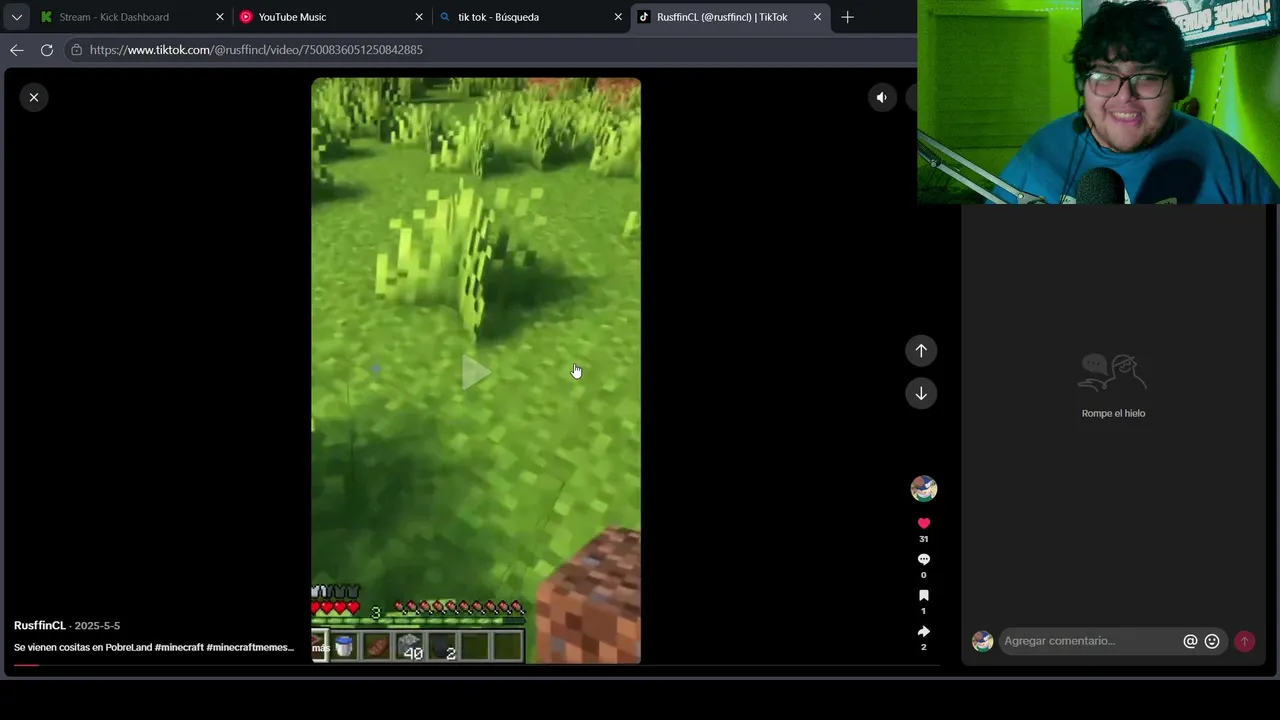The height and width of the screenshot is (720, 1280).
Task: Open comments via the speech bubble icon
Action: (923, 559)
